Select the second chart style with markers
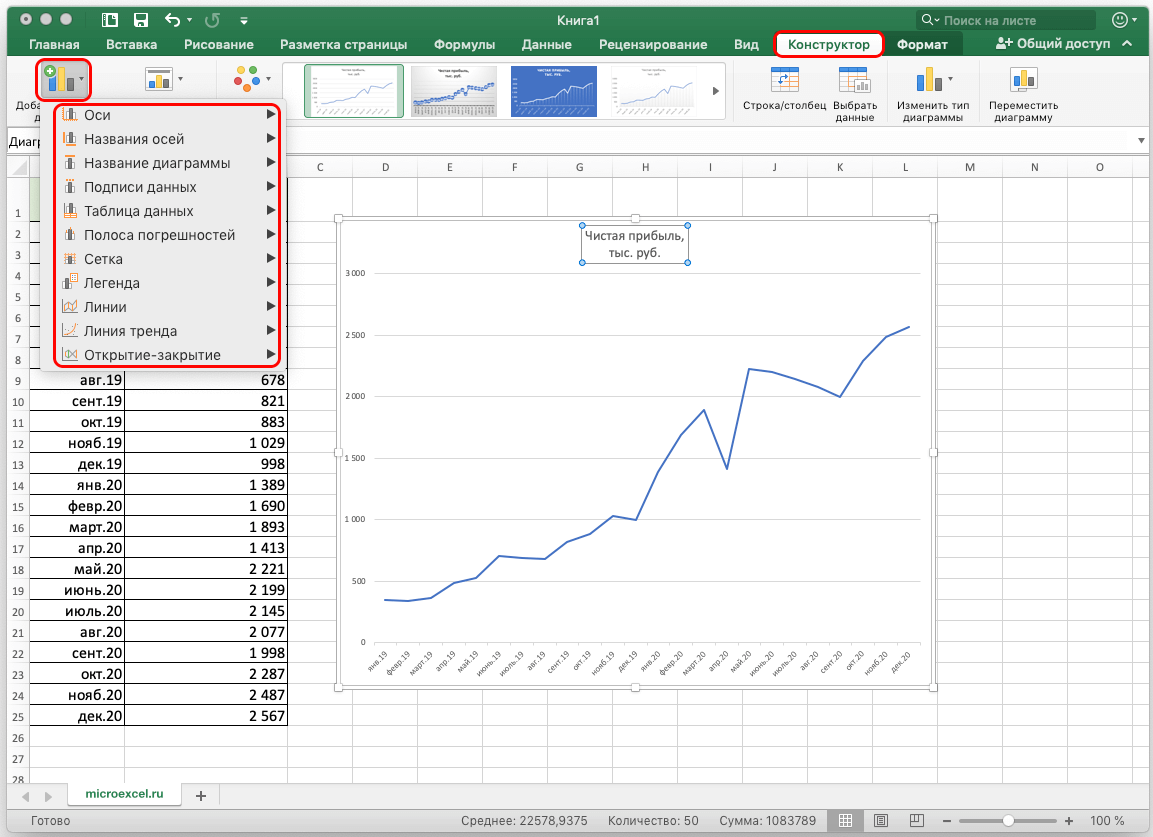 454,91
